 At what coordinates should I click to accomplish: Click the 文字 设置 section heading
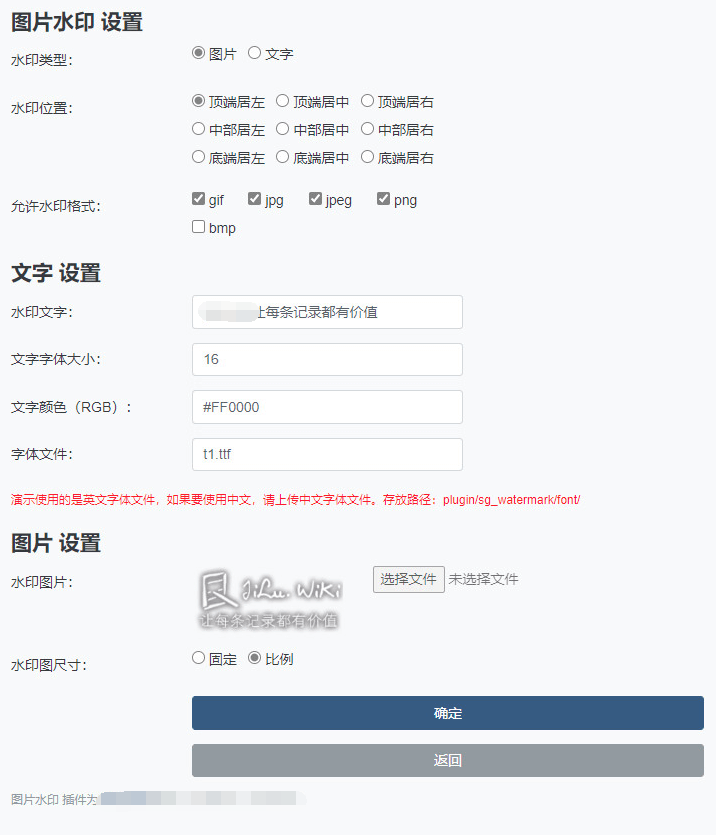click(56, 273)
